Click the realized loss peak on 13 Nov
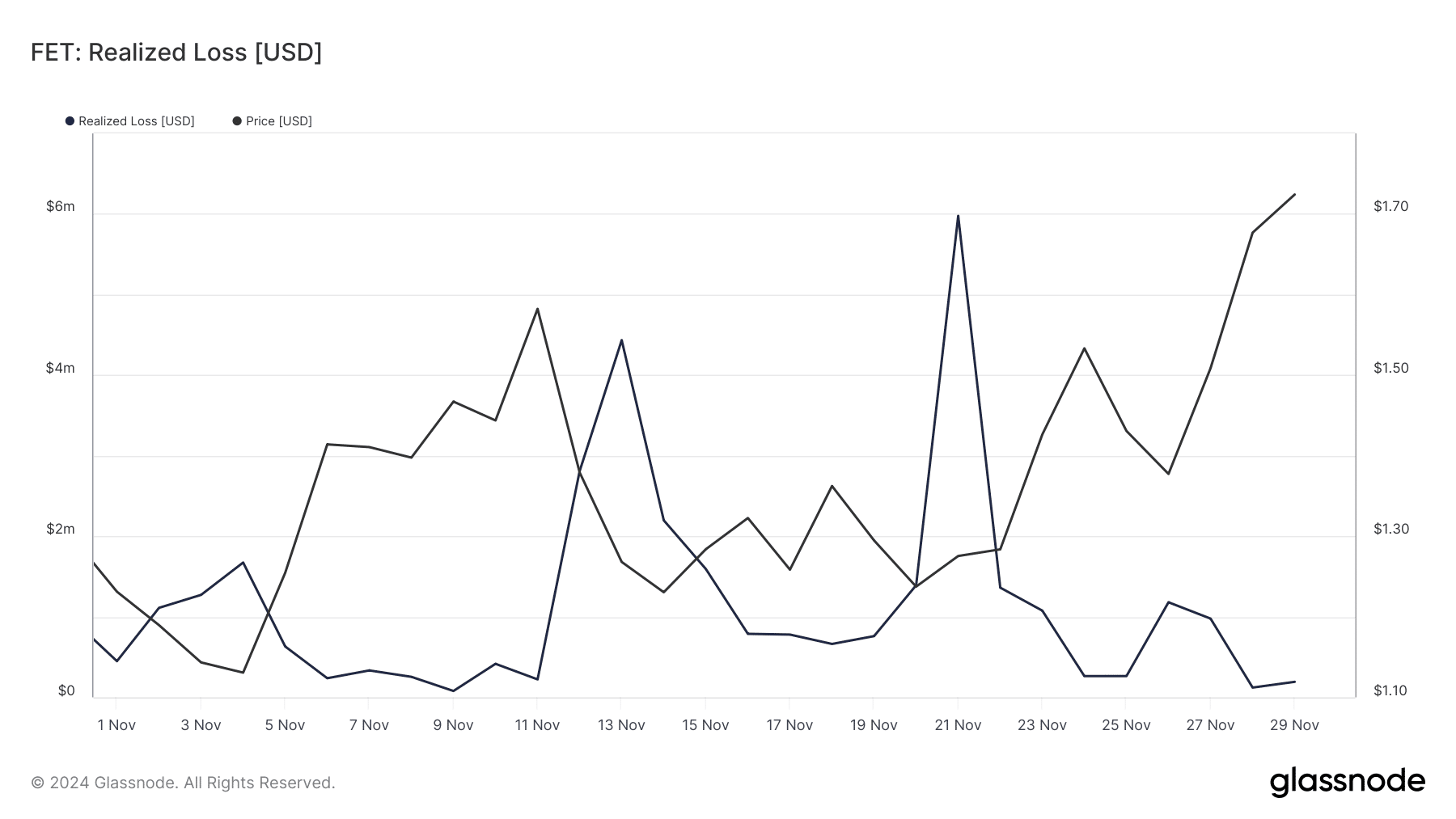 (621, 340)
